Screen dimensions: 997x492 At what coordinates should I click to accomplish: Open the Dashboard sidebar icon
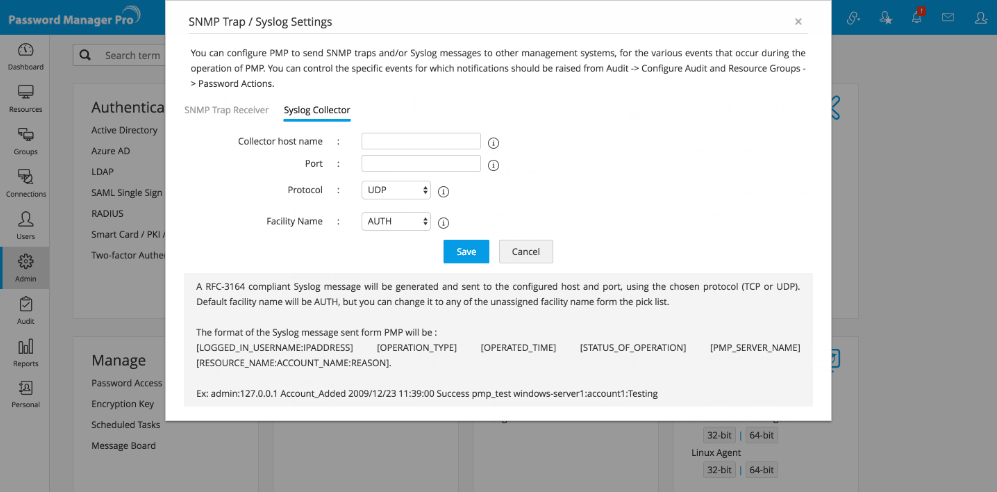tap(25, 55)
